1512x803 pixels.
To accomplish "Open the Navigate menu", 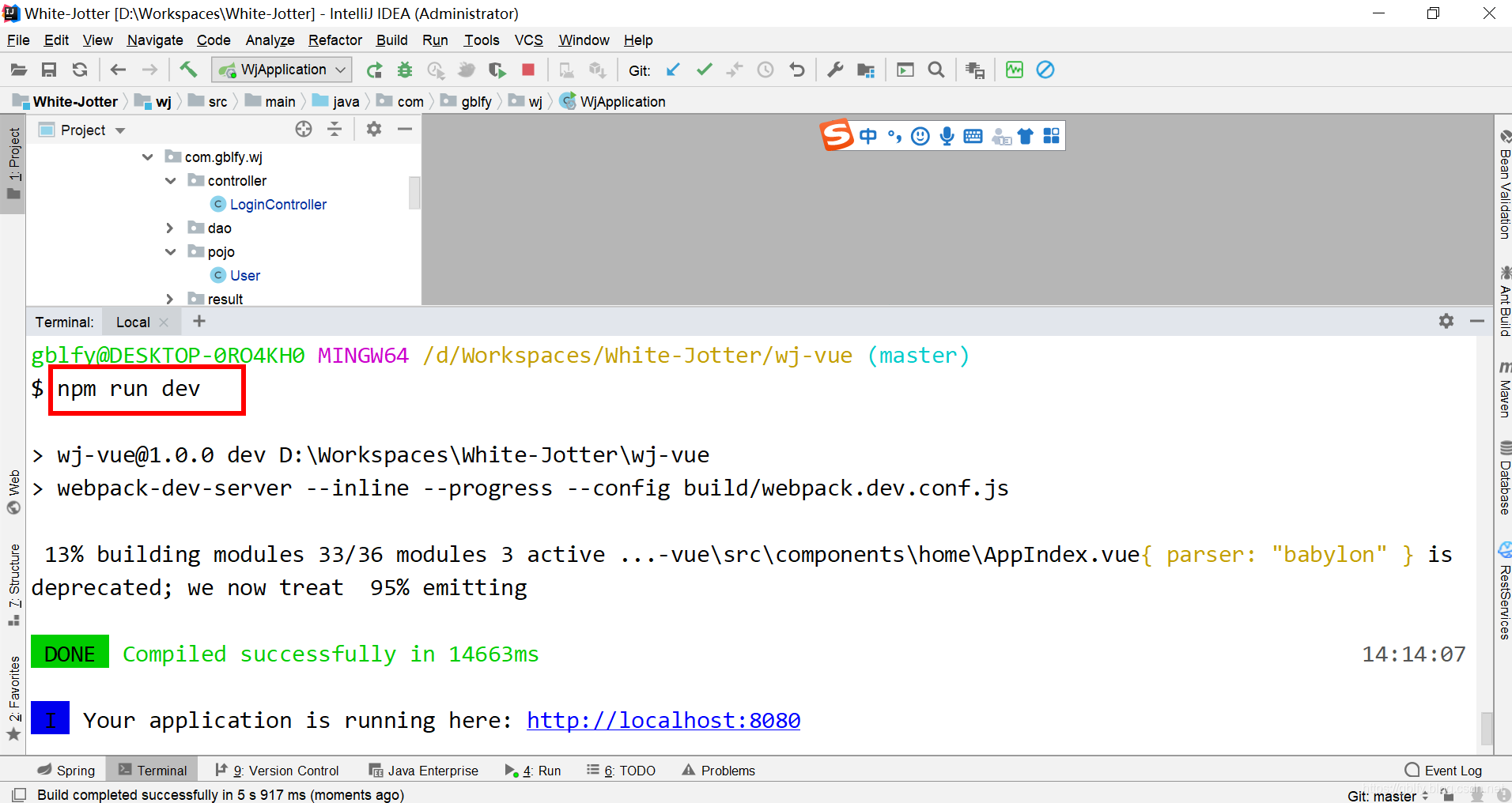I will point(155,40).
